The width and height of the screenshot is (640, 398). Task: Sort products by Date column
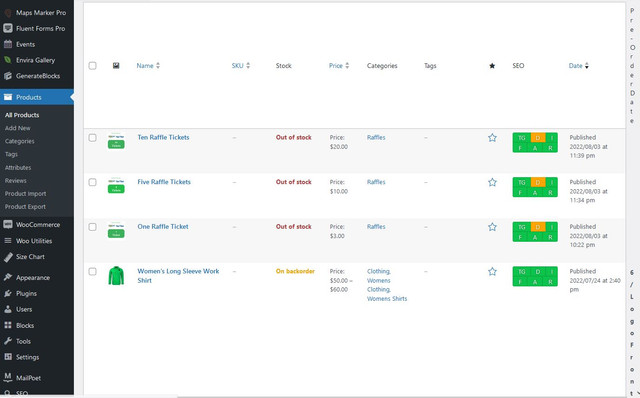coord(579,66)
